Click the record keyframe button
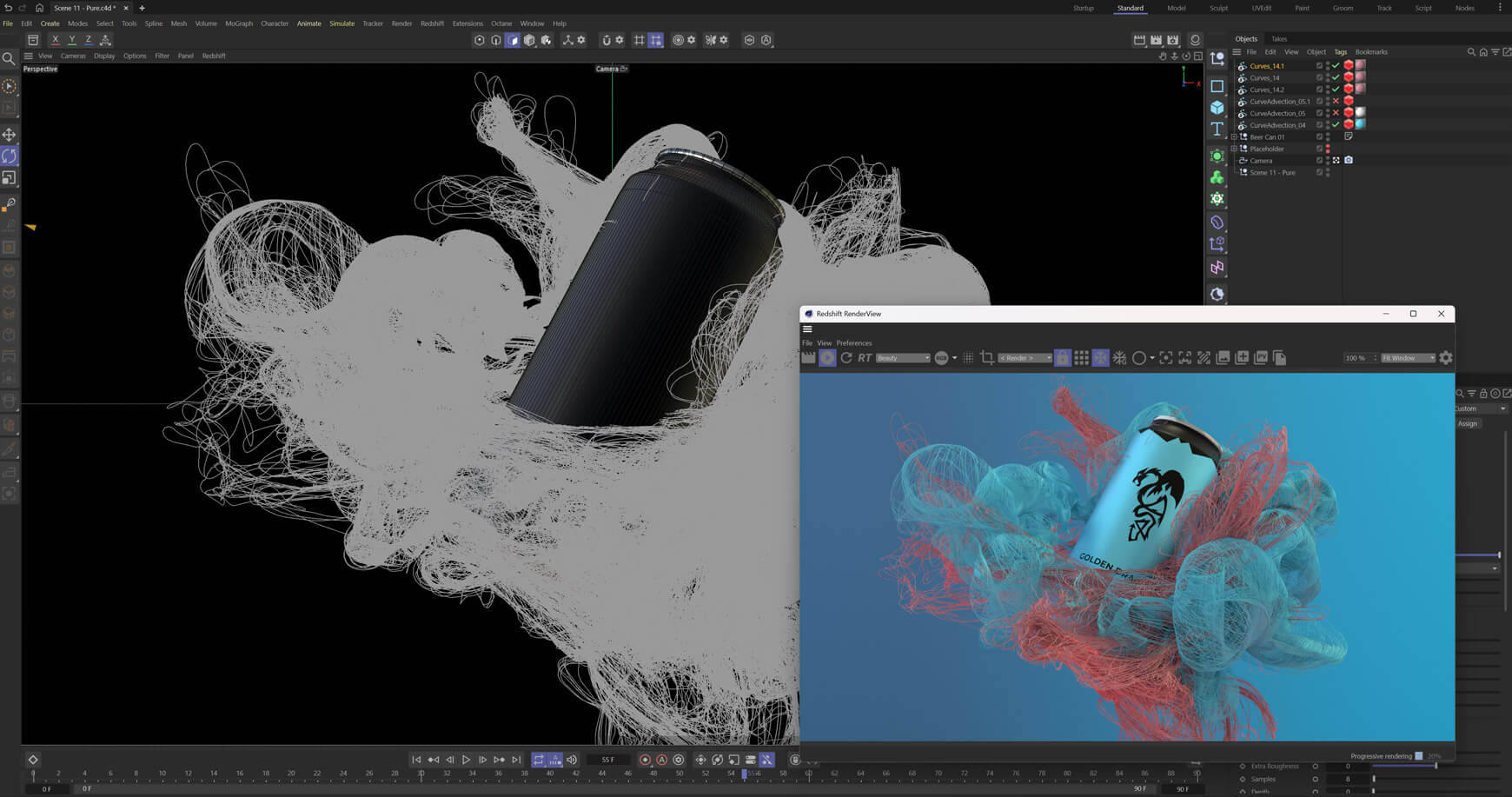The height and width of the screenshot is (797, 1512). point(645,760)
